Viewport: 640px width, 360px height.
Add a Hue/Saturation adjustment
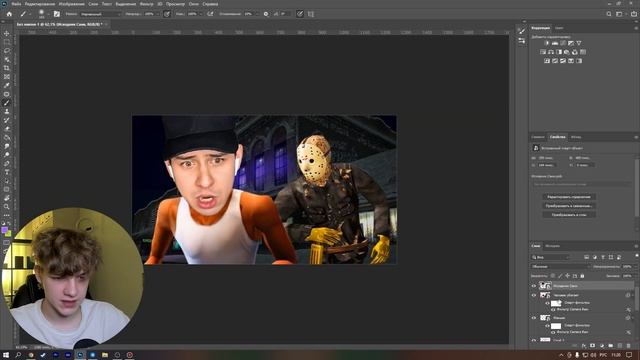543,52
